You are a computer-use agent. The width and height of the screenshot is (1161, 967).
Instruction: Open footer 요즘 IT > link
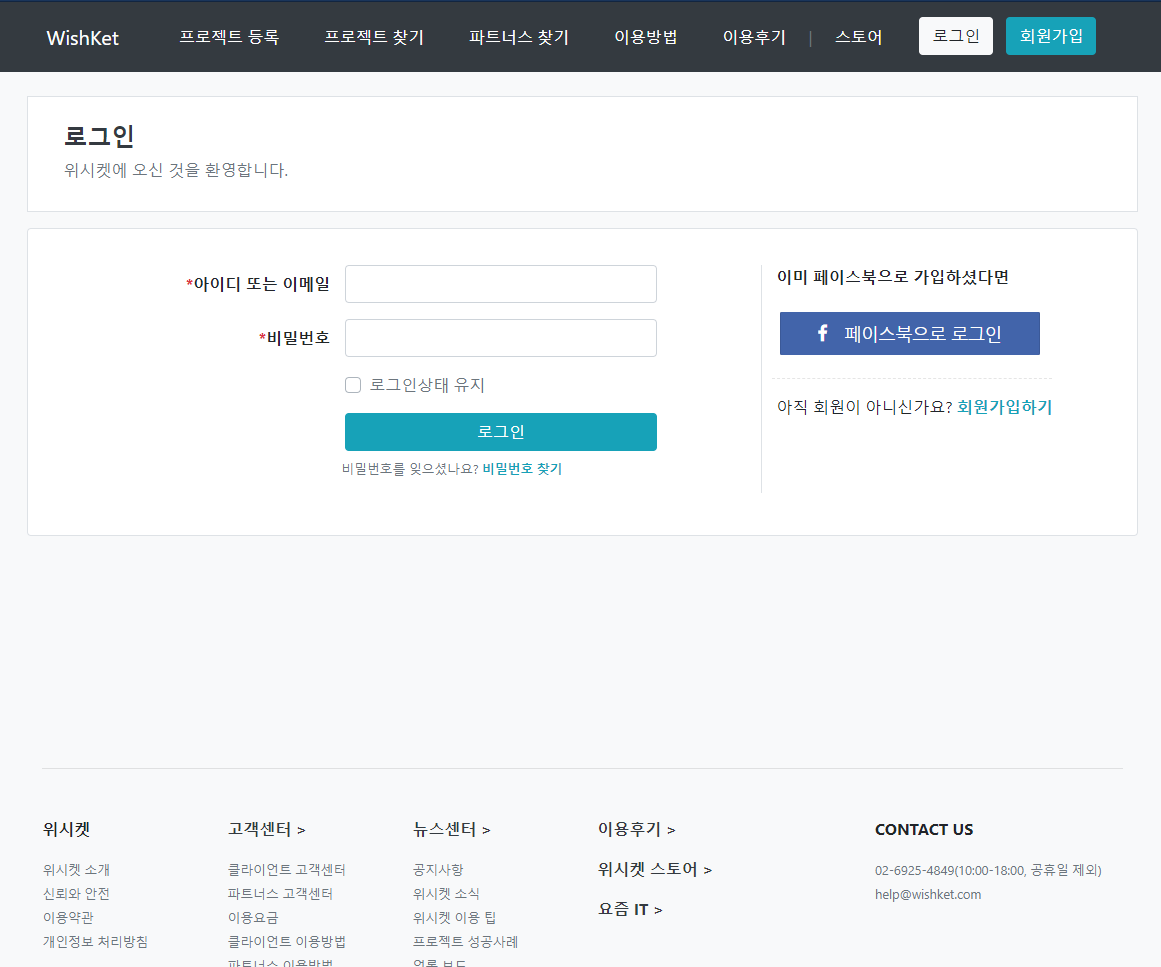tap(630, 909)
